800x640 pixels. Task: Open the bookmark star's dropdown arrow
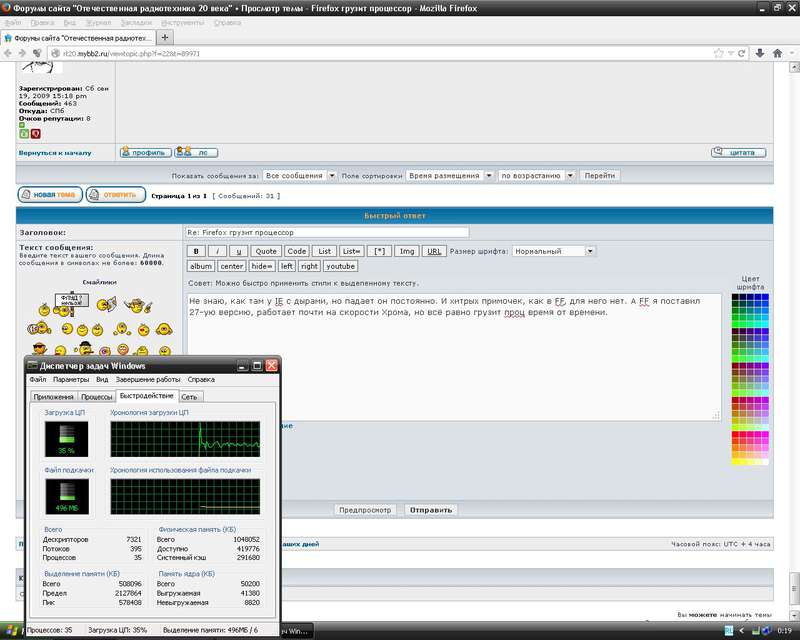pyautogui.click(x=730, y=53)
